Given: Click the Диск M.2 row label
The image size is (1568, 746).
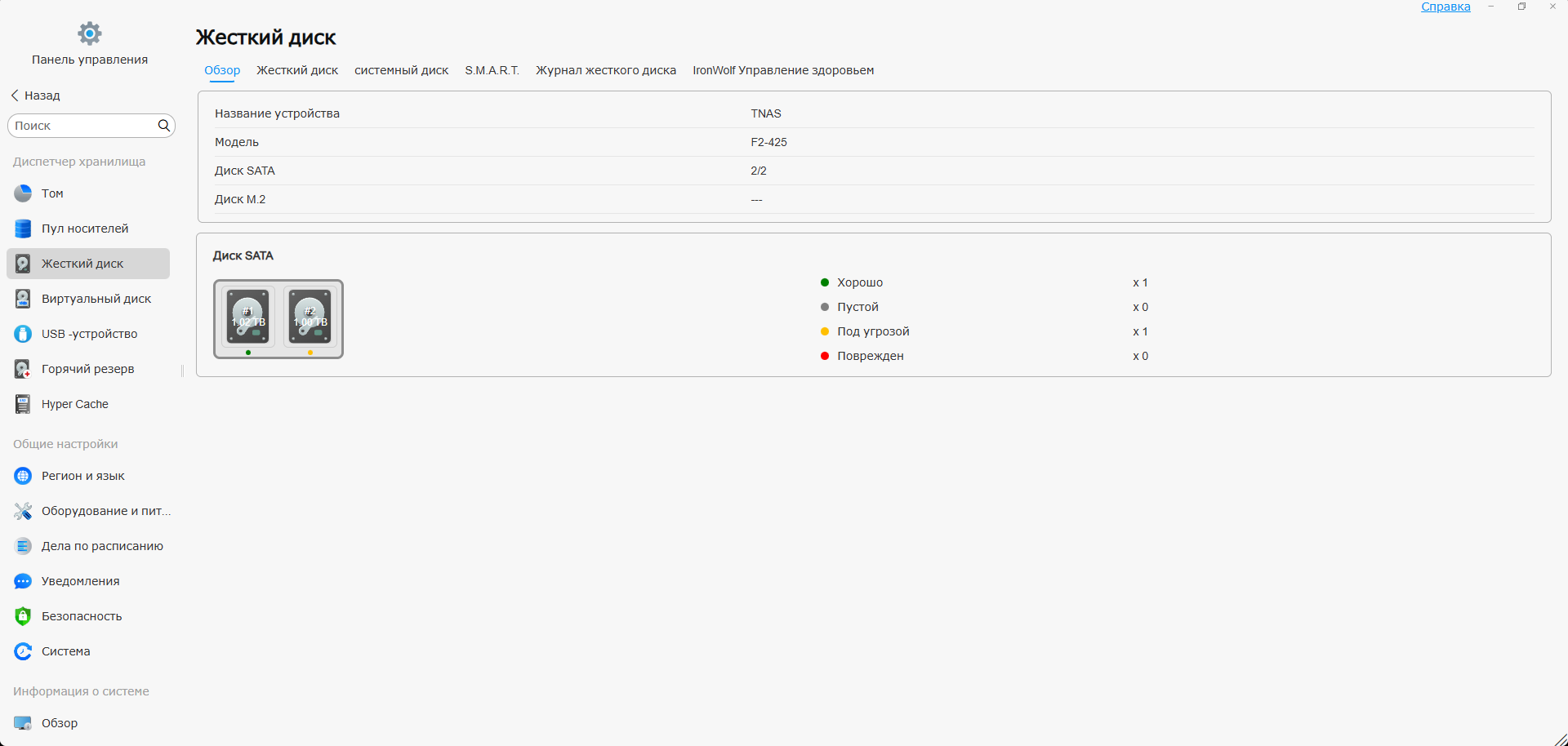Looking at the screenshot, I should coord(240,199).
